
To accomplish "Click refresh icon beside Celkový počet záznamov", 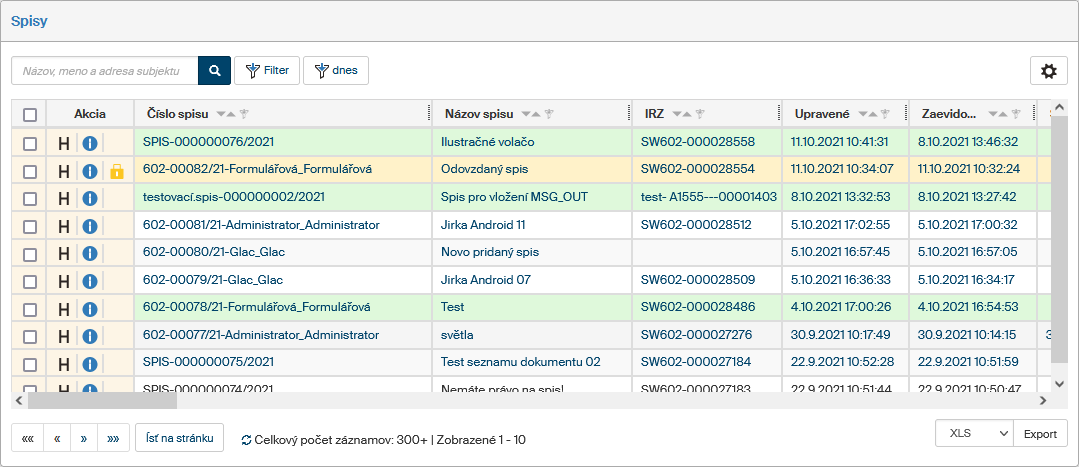I will coord(247,440).
